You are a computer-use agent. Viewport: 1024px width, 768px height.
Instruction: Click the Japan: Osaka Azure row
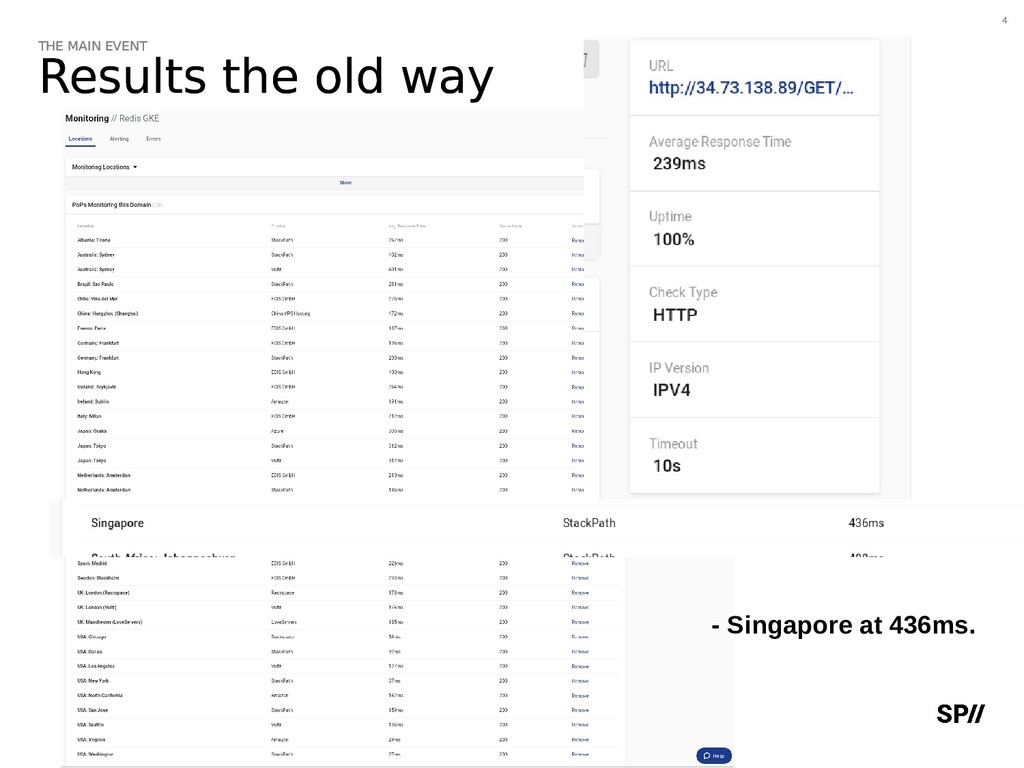[330, 431]
